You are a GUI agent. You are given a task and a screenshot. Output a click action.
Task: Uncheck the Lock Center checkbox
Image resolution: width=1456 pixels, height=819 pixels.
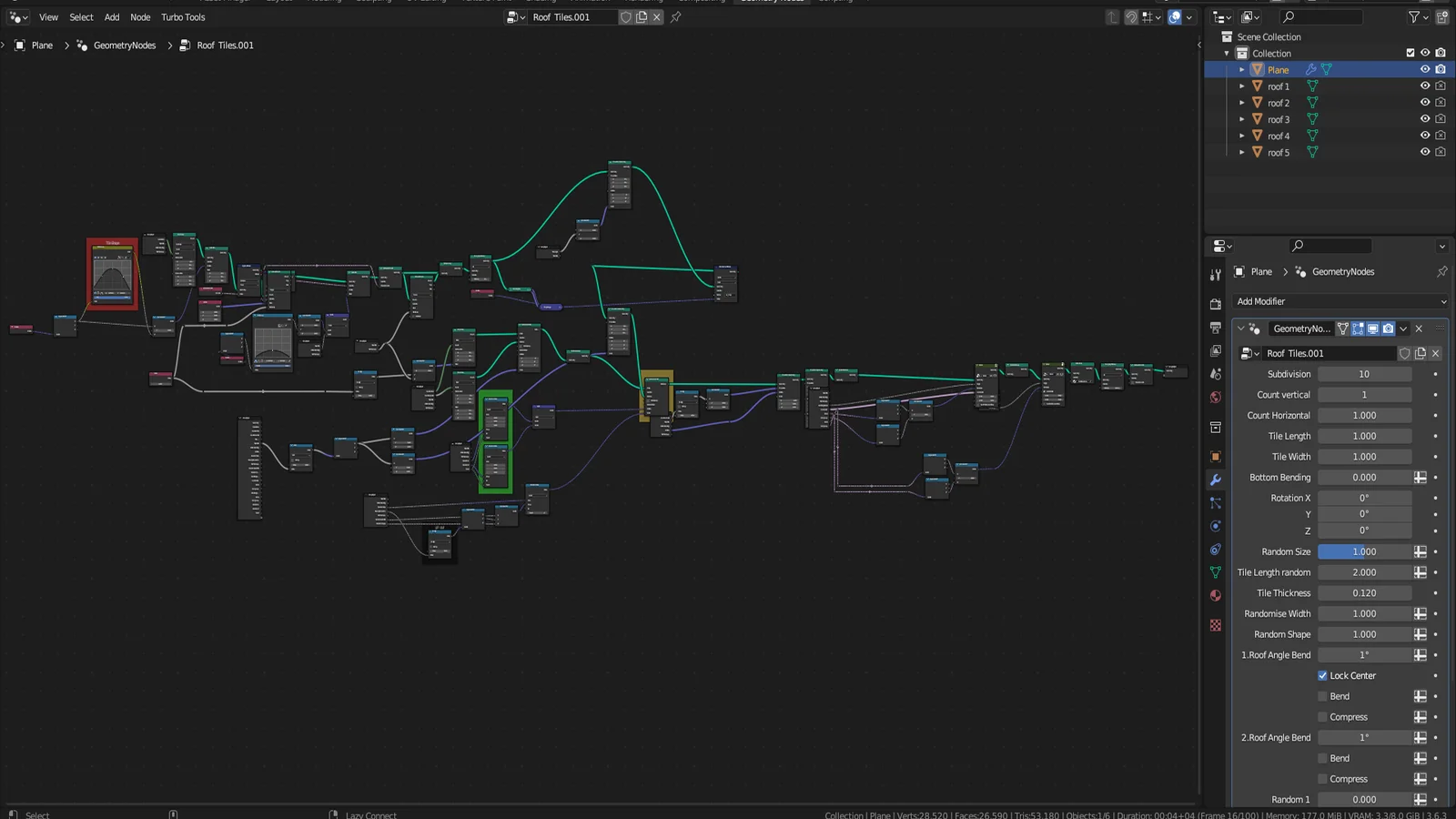click(x=1323, y=675)
